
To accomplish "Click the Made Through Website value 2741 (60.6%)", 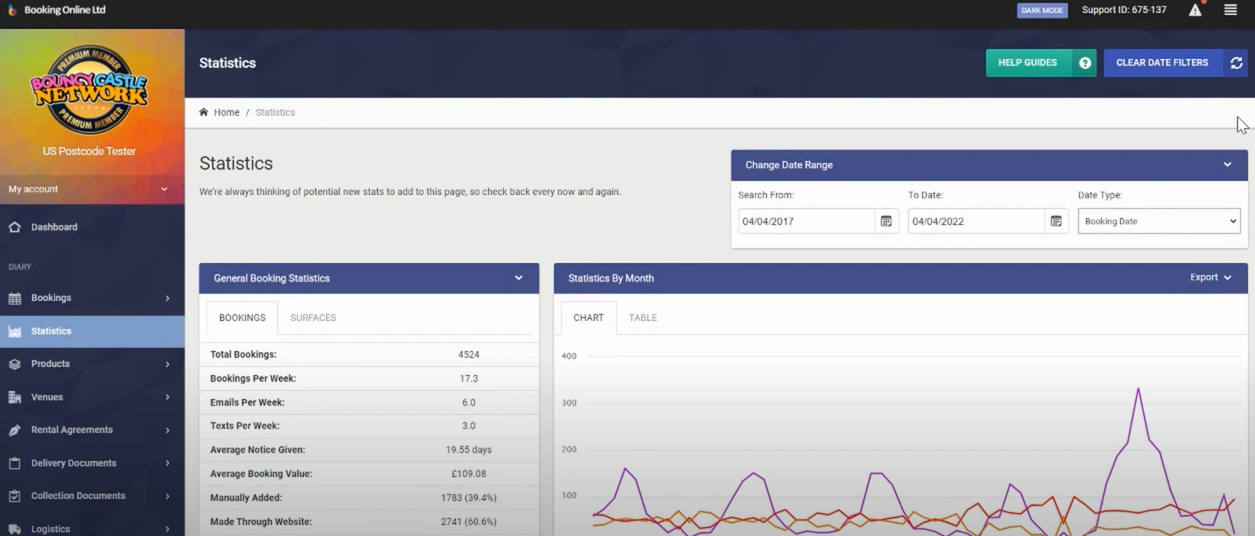I will [468, 522].
